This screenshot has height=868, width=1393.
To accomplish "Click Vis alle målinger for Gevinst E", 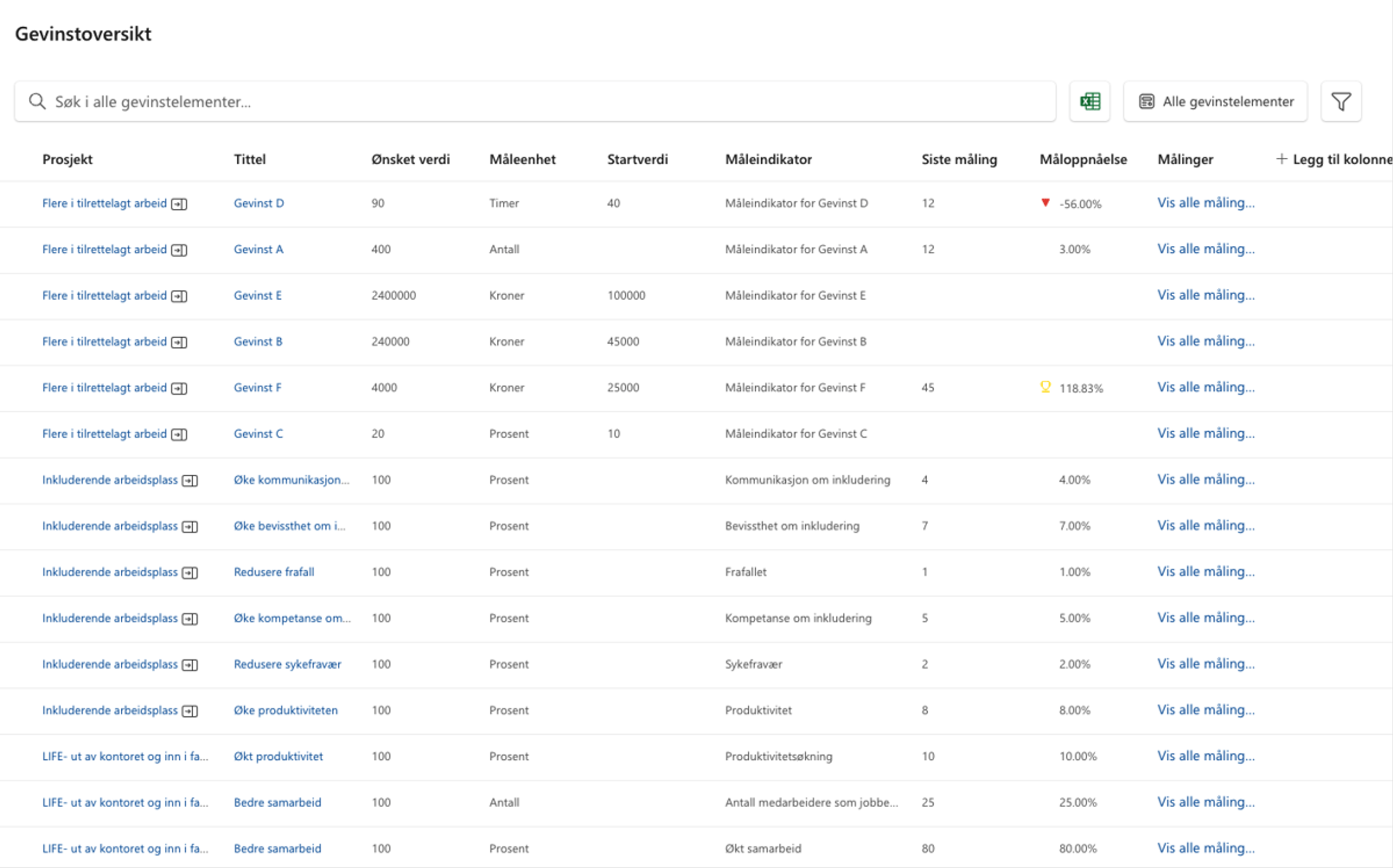I will click(1205, 295).
